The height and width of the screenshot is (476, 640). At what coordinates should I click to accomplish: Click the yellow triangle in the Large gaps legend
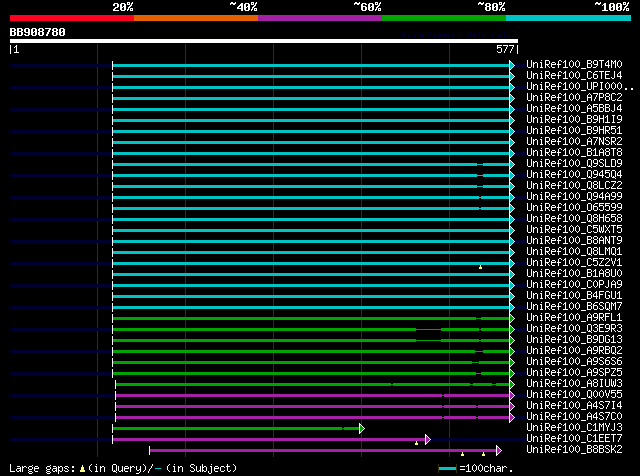coord(82,469)
